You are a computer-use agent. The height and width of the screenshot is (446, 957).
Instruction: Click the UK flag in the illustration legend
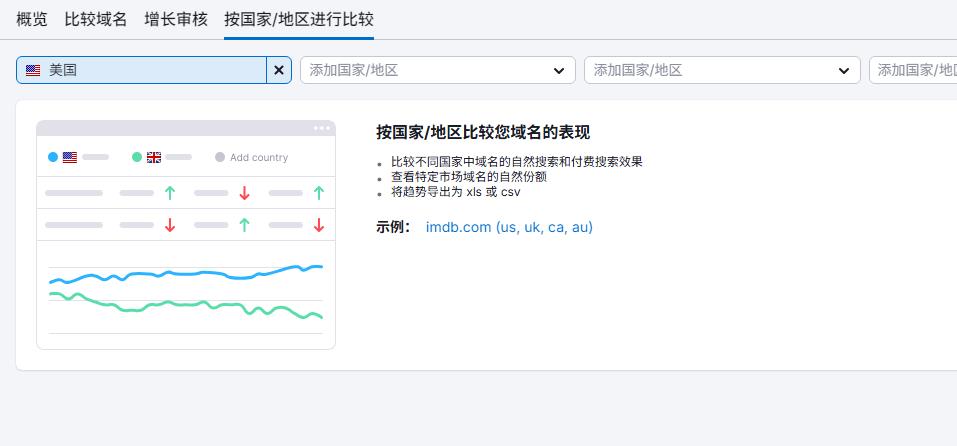(154, 157)
